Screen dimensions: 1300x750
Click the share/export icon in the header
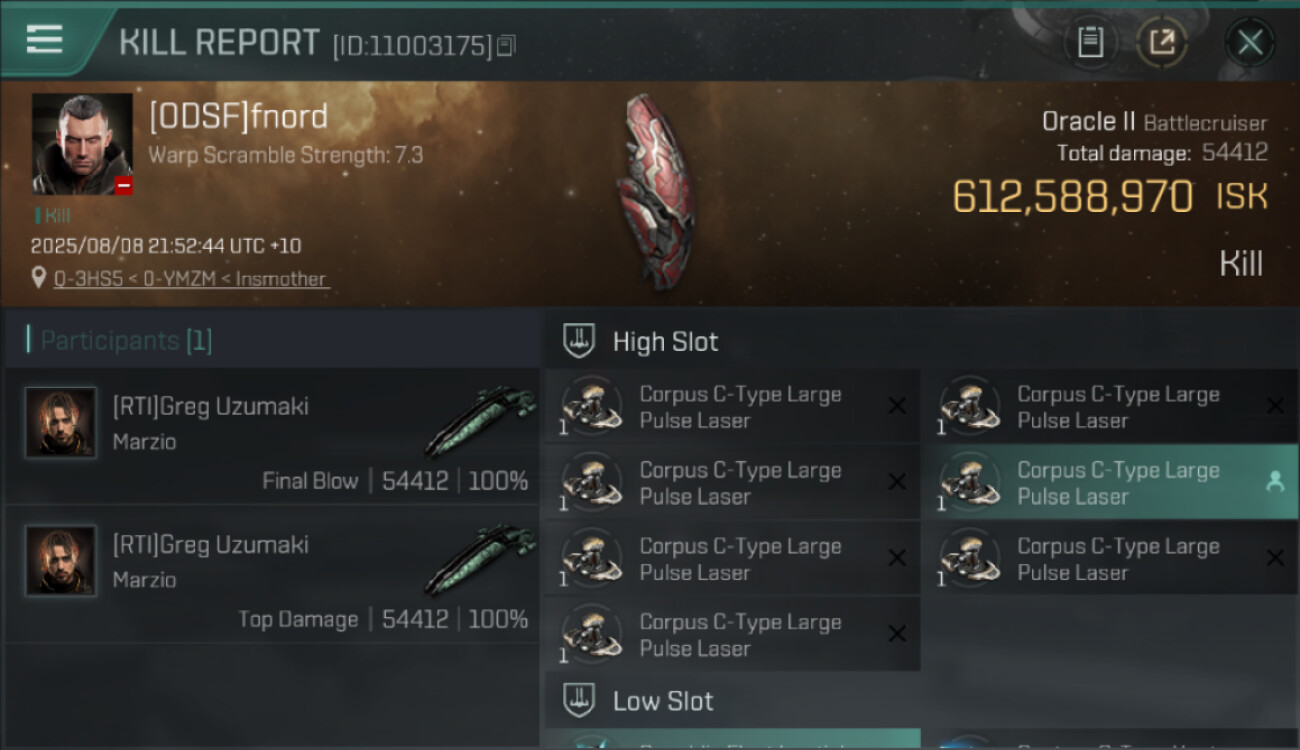(x=1162, y=42)
